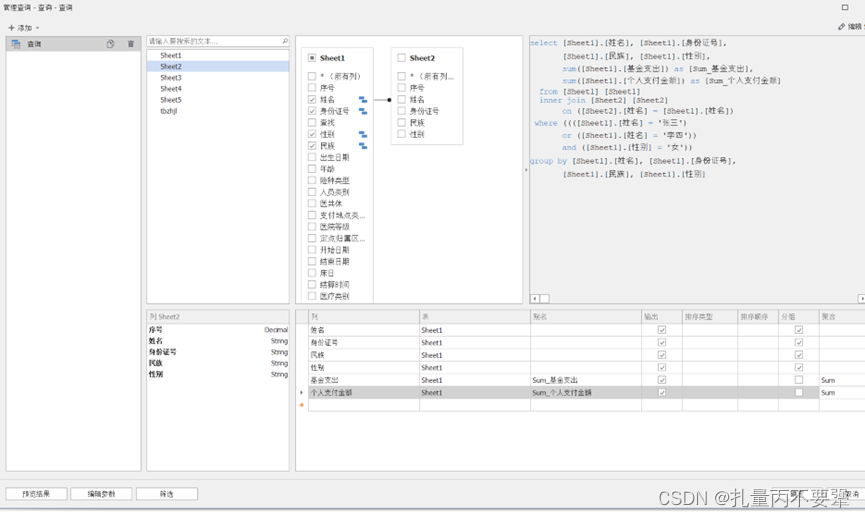Click the copy query icon in query list
This screenshot has height=517, width=865.
click(x=111, y=44)
